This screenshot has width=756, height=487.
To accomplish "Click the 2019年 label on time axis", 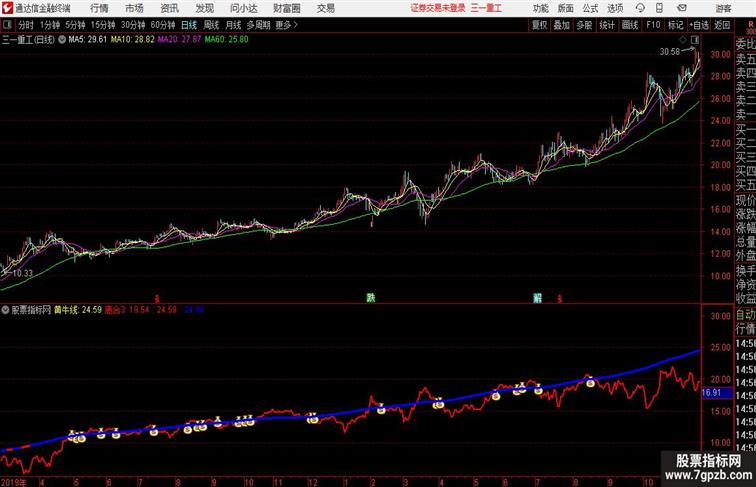I will point(14,482).
